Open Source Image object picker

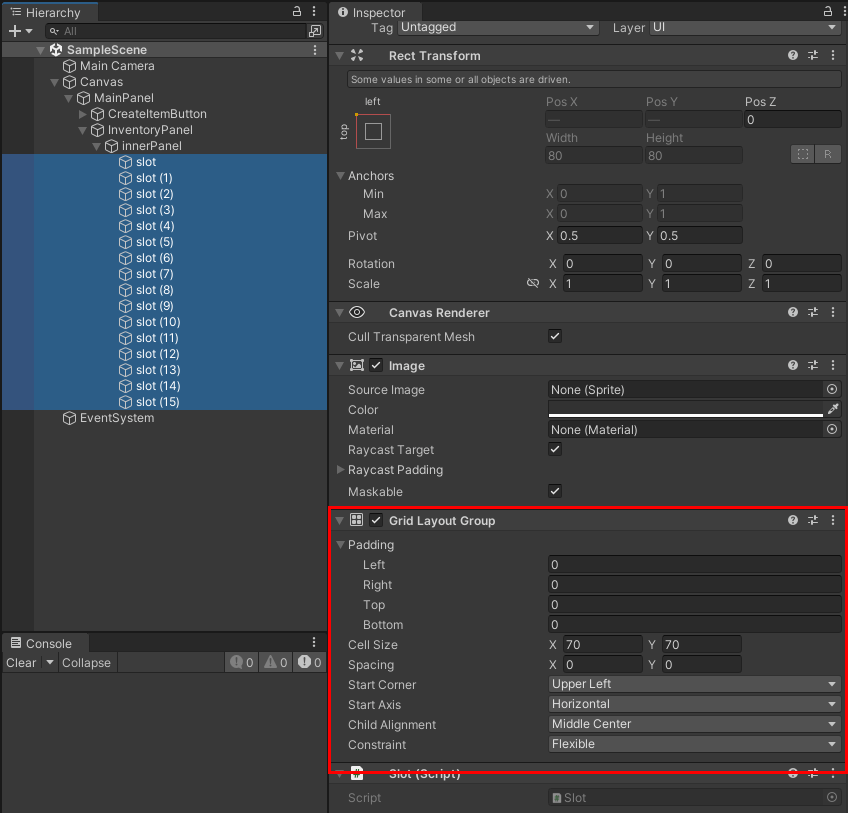tap(832, 389)
